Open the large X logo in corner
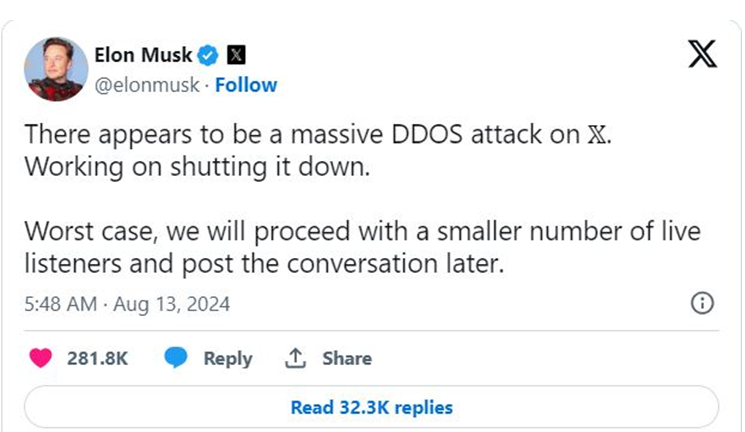This screenshot has height=432, width=745. (x=703, y=54)
